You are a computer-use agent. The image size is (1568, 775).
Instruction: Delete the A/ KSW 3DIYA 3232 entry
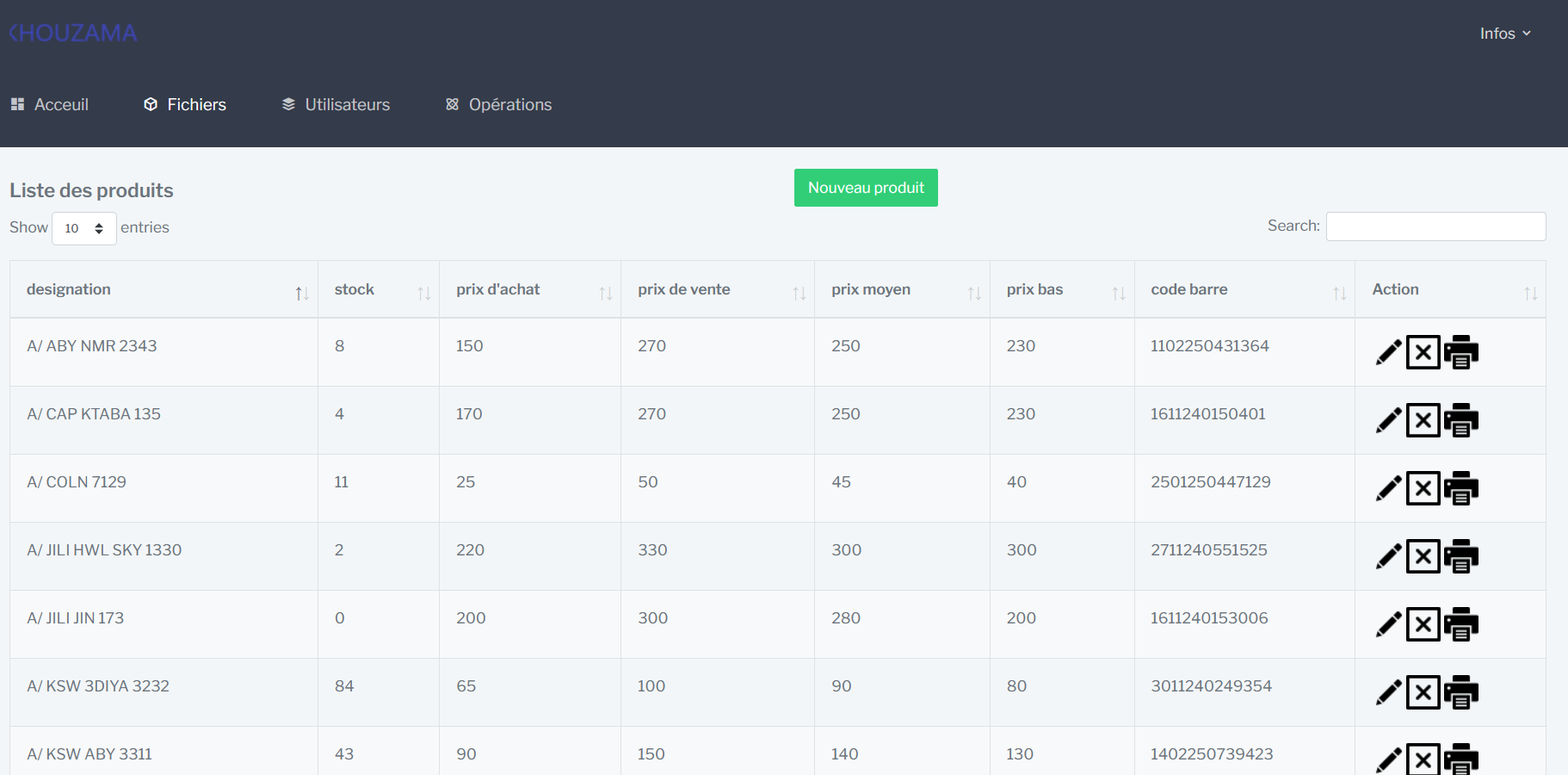tap(1423, 692)
